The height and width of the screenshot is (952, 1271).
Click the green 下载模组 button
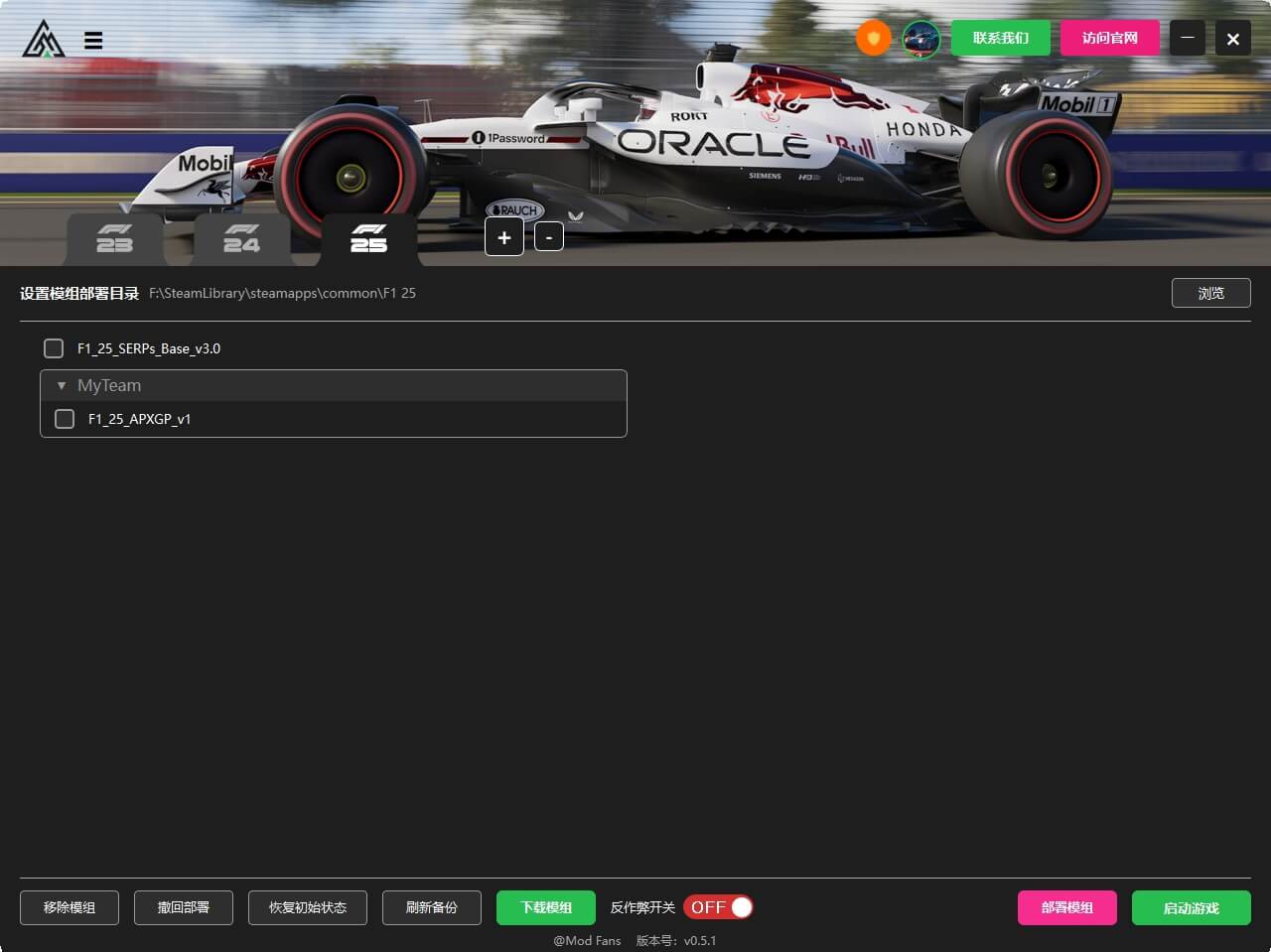[x=546, y=907]
